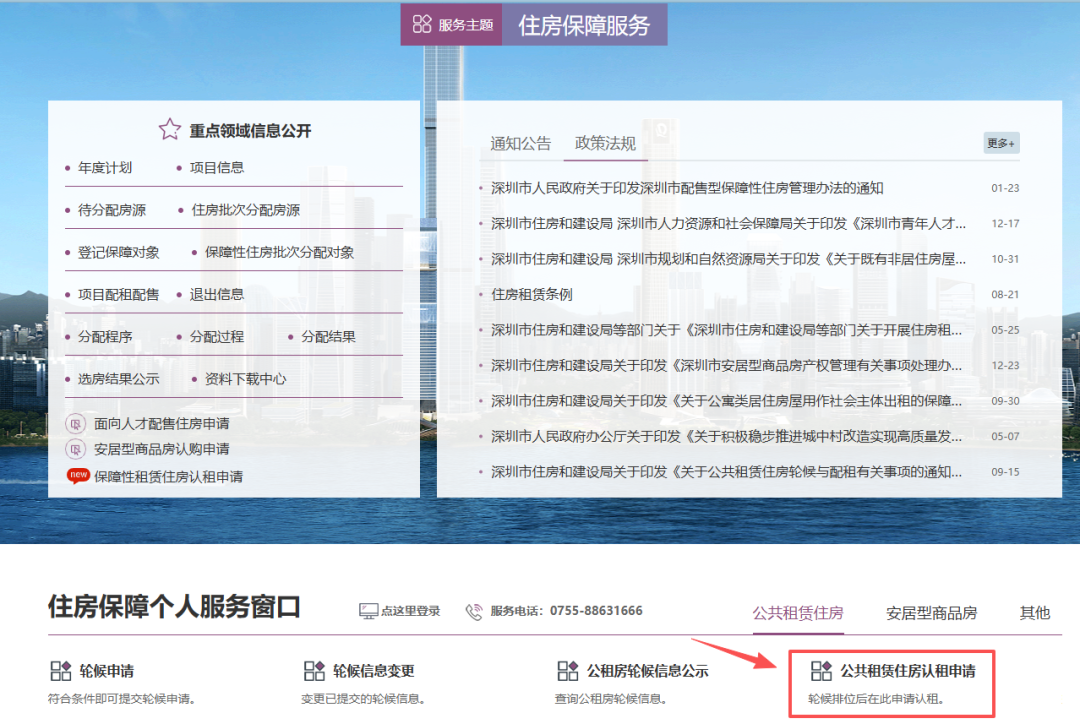The height and width of the screenshot is (724, 1080).
Task: Click the phone number 0755-88631666
Action: tap(596, 610)
